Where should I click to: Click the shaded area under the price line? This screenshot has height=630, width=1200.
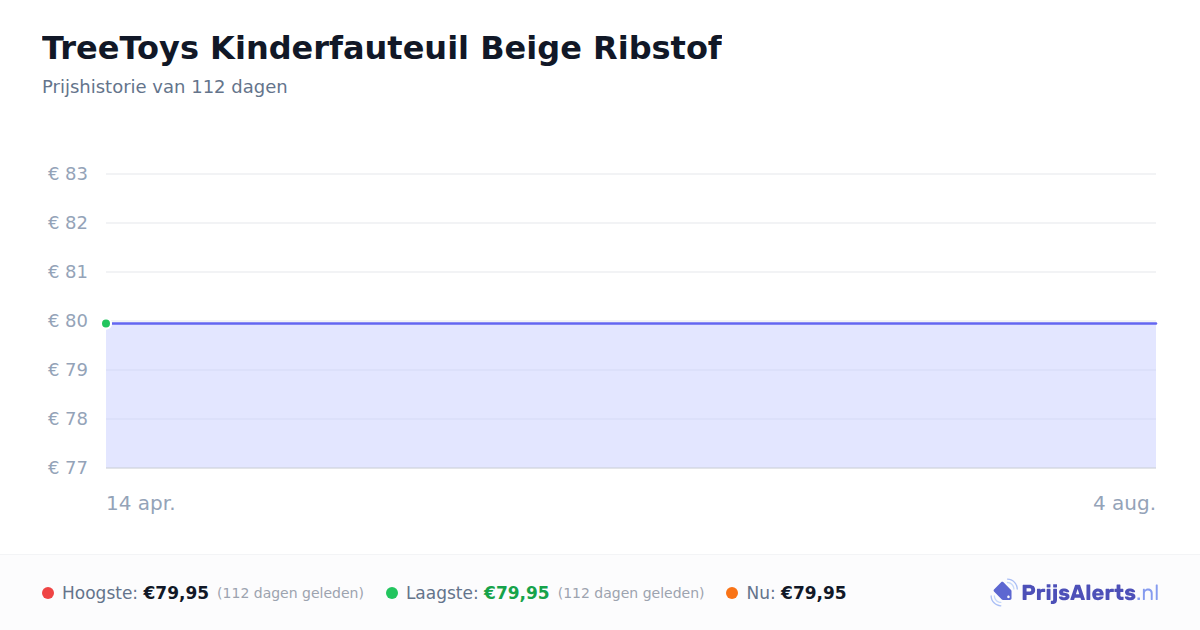631,396
